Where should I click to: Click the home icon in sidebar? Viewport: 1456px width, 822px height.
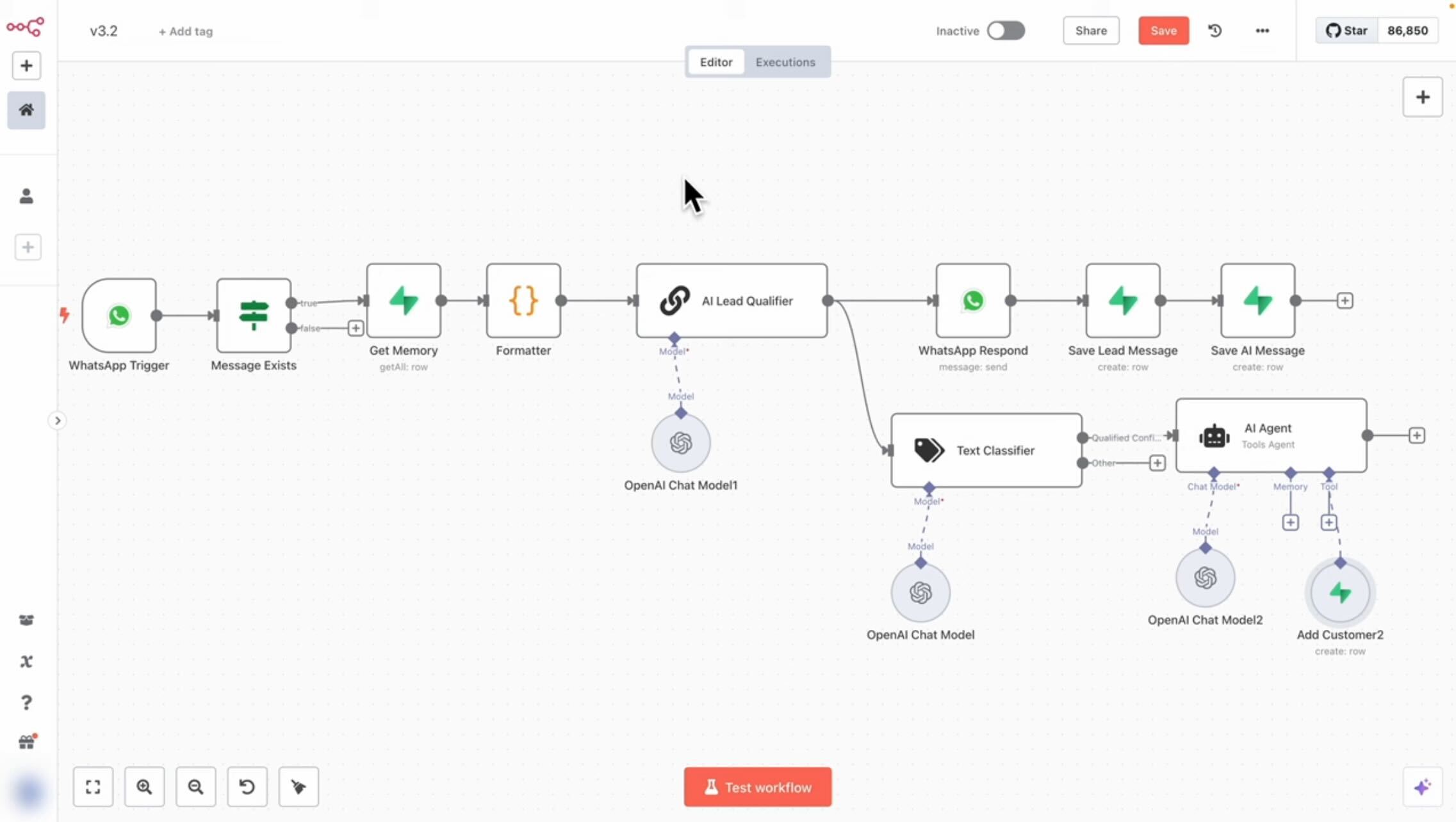click(26, 110)
